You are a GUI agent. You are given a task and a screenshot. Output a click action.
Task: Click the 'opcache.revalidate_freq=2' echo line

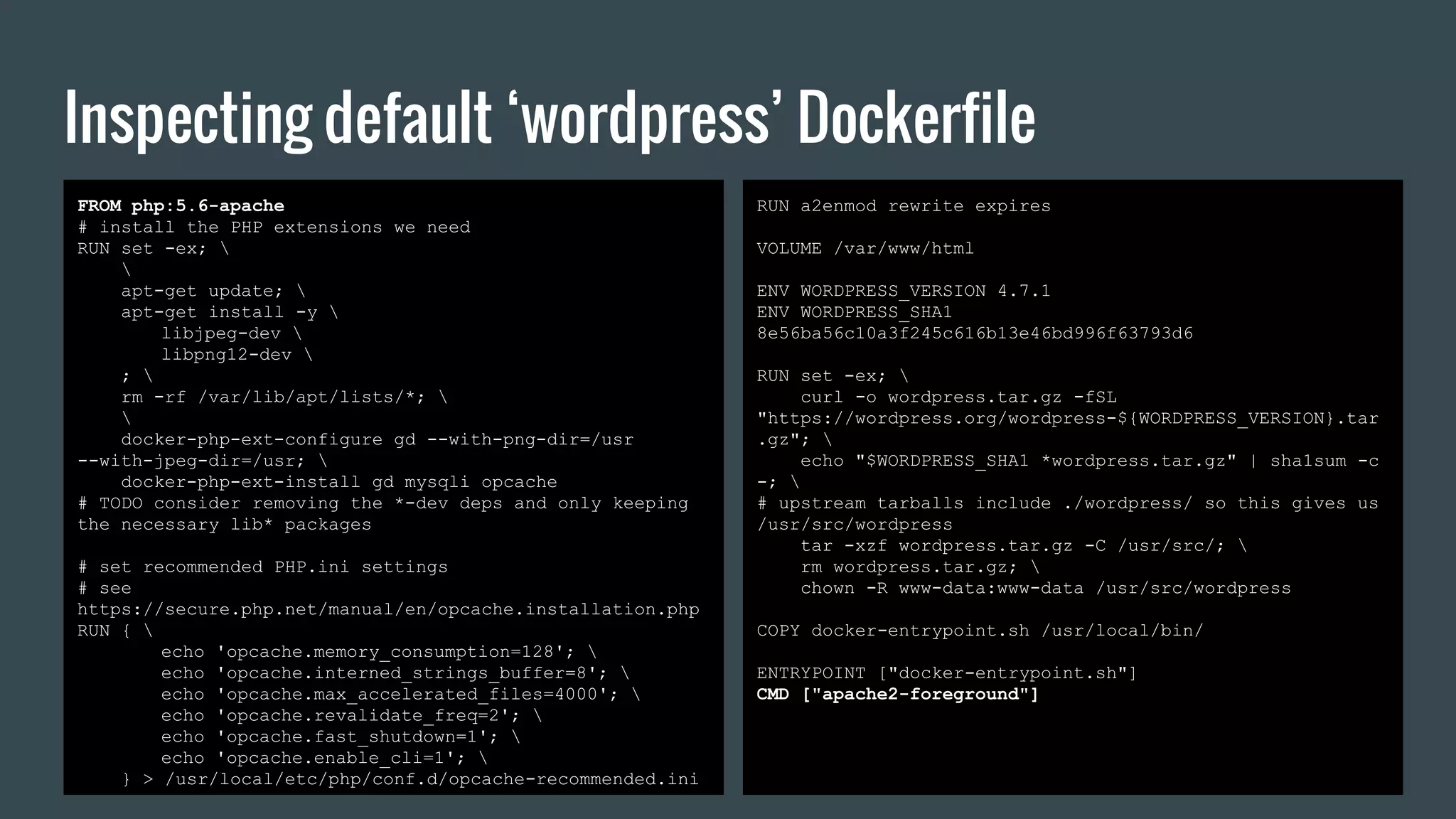351,716
